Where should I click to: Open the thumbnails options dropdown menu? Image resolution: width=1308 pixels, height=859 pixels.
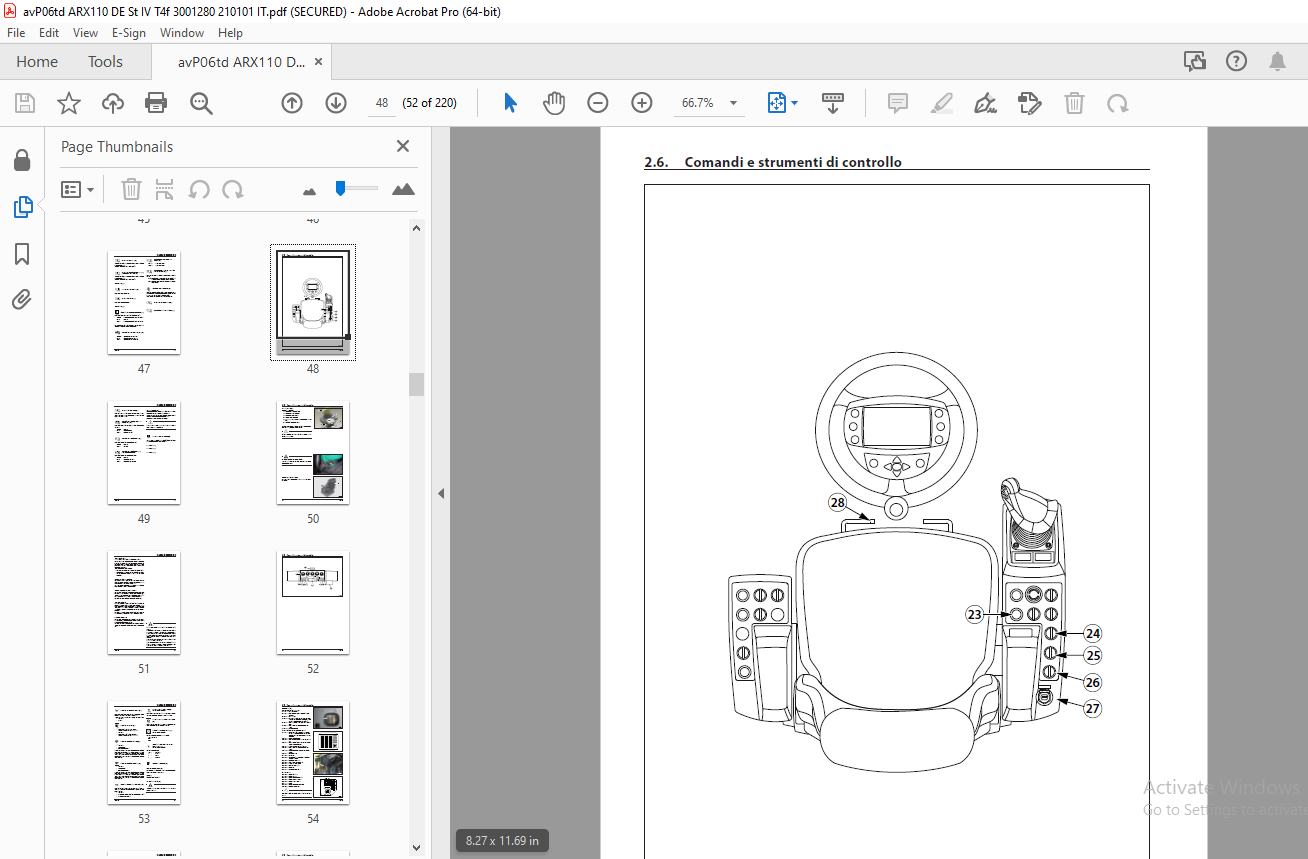(78, 189)
